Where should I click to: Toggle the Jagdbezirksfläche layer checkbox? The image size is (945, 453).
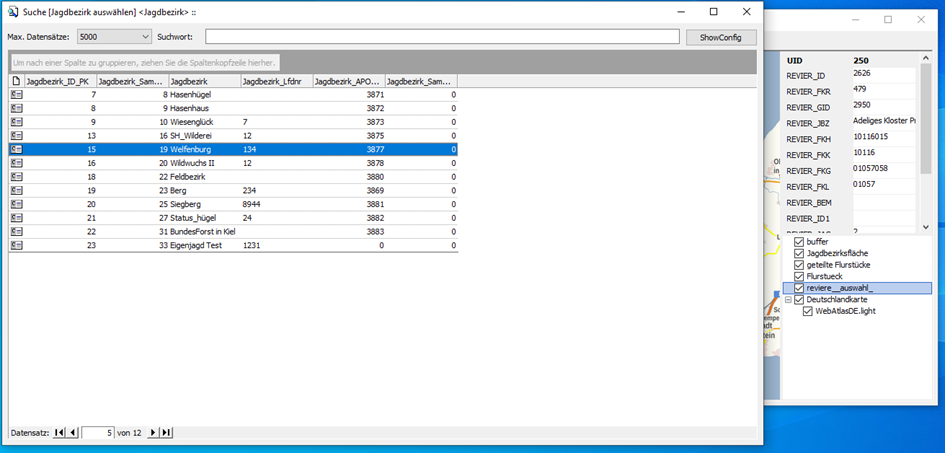point(798,254)
